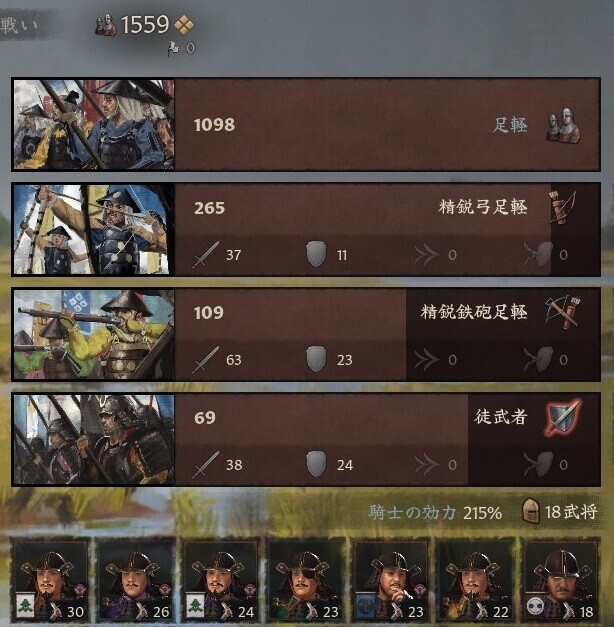Click the pursuit arrows icon in 精鋭弓足軽 row
Screen dimensions: 614x627
click(x=426, y=255)
